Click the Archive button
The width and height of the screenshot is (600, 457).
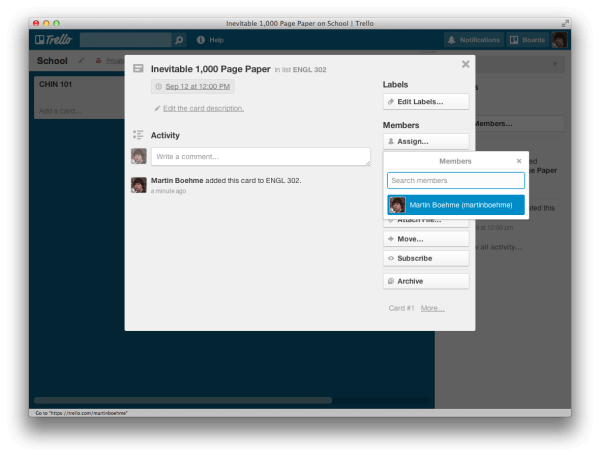pos(426,281)
